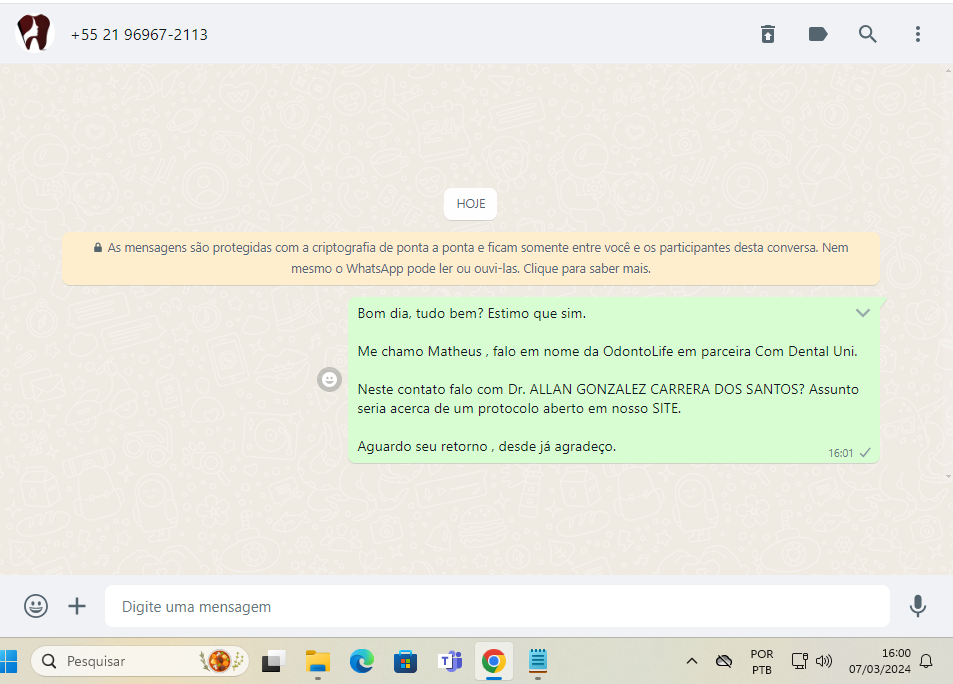Change the POR PTB input language

762,662
